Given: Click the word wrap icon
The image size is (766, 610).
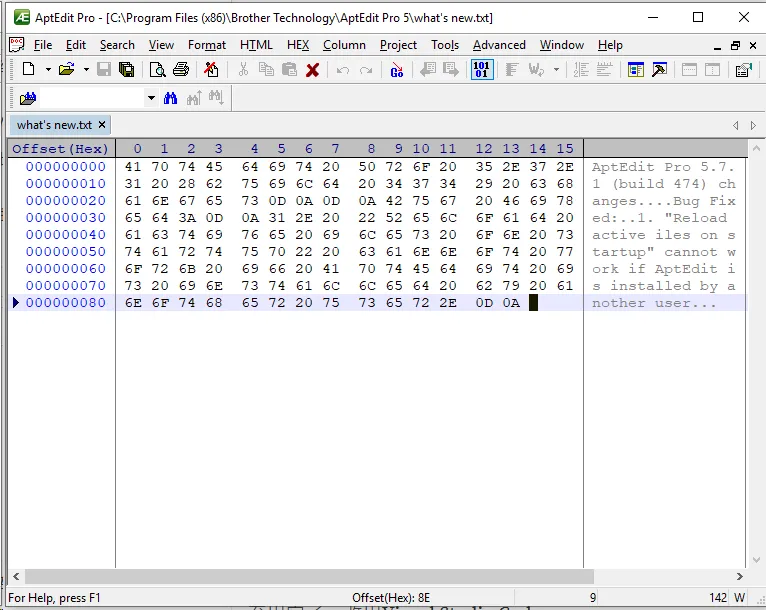Looking at the screenshot, I should [x=535, y=69].
